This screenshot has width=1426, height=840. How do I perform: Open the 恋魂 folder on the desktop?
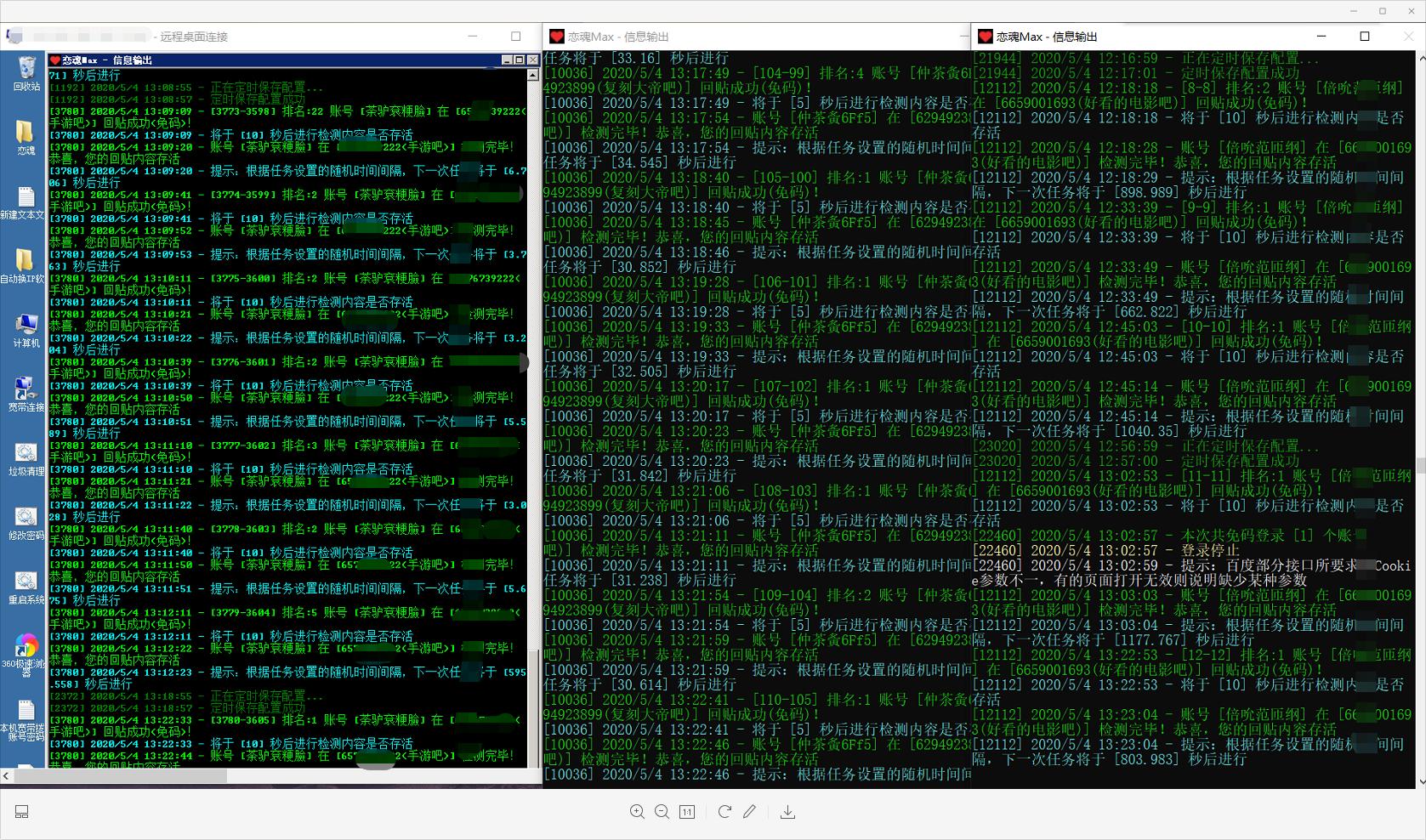(26, 136)
